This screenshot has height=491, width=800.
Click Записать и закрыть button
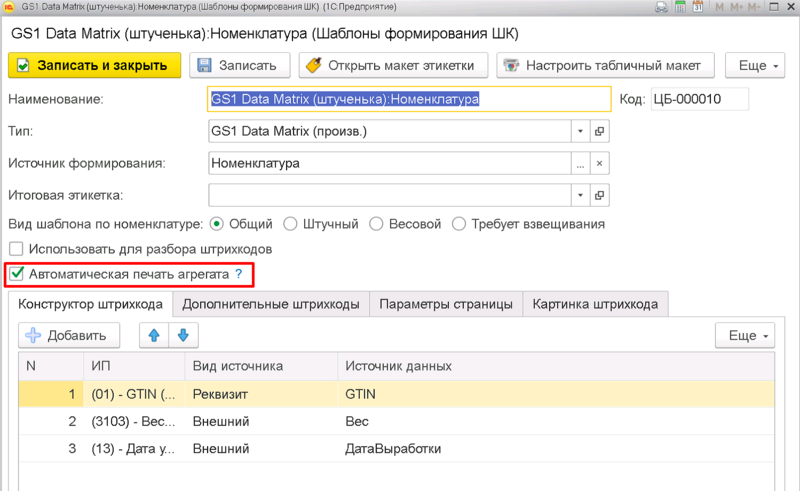(94, 65)
